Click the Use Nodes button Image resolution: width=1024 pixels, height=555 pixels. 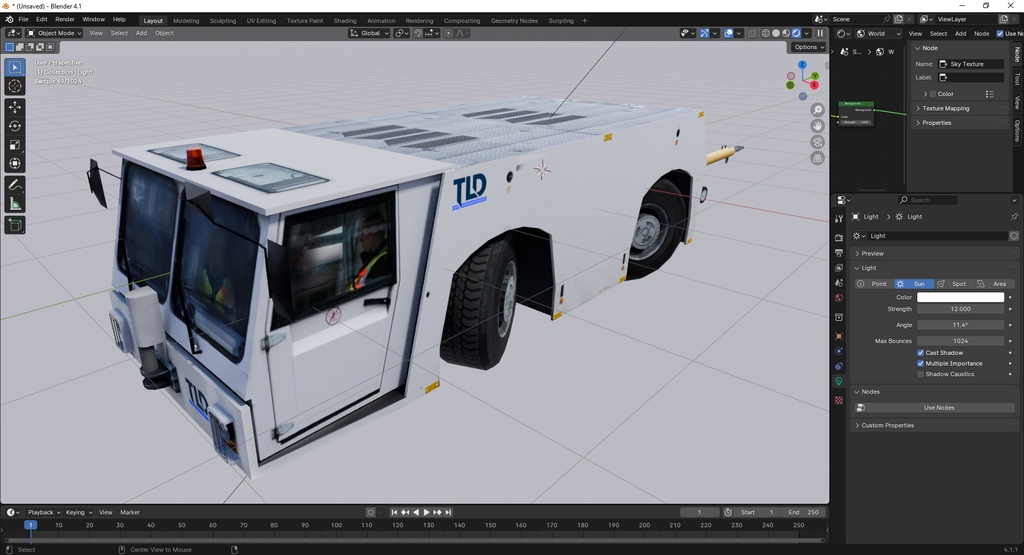938,408
